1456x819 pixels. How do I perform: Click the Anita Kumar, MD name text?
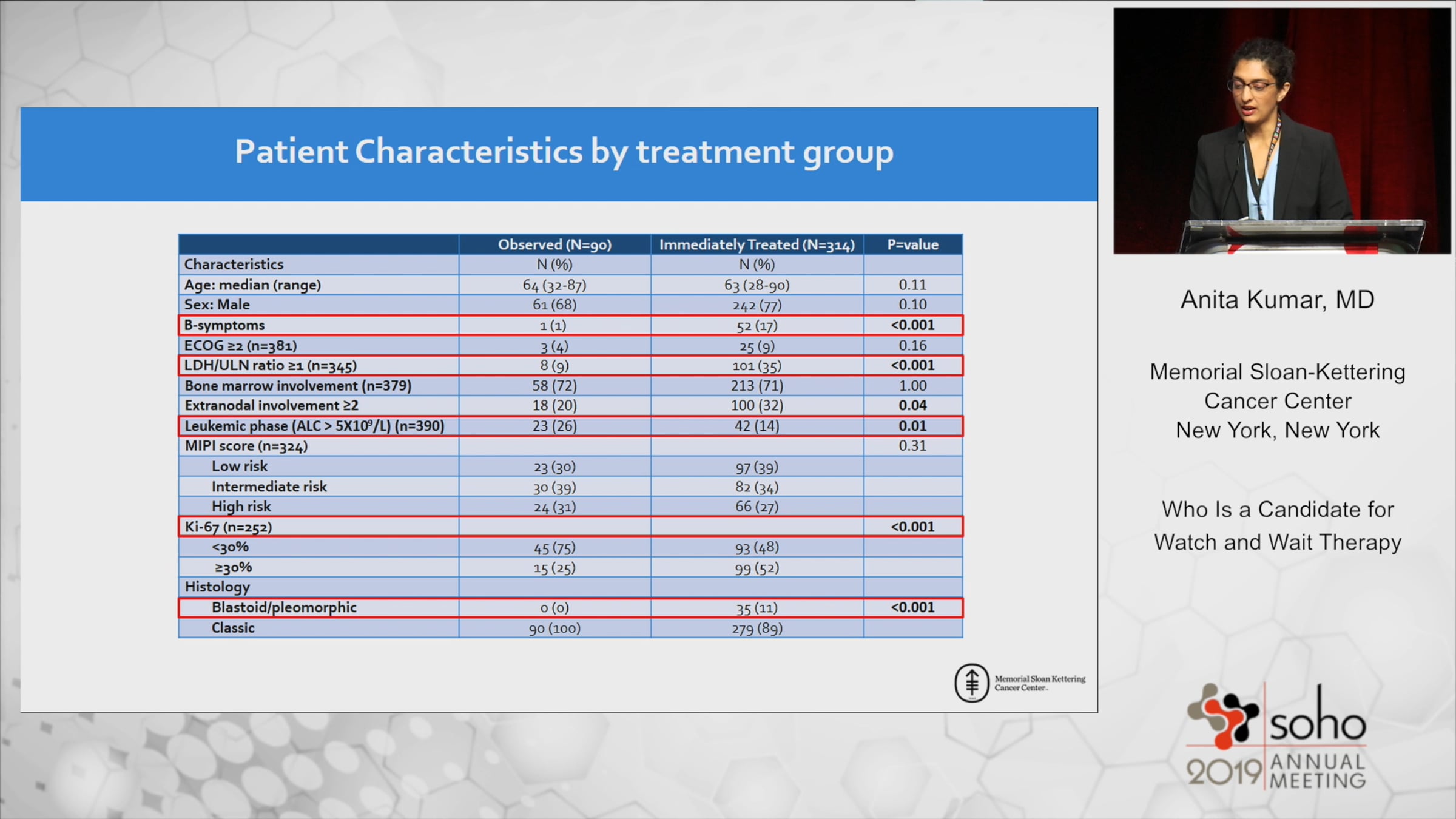(x=1277, y=300)
